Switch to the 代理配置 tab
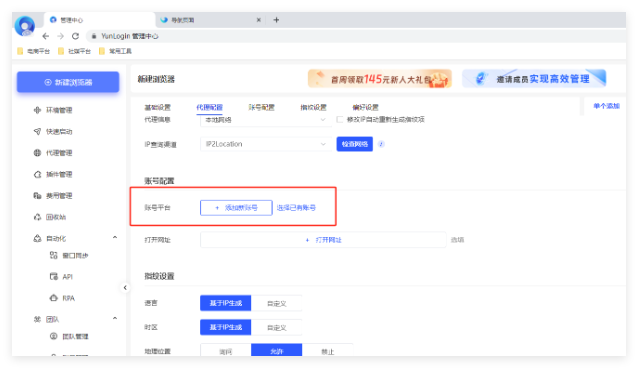The height and width of the screenshot is (368, 638). coord(210,107)
